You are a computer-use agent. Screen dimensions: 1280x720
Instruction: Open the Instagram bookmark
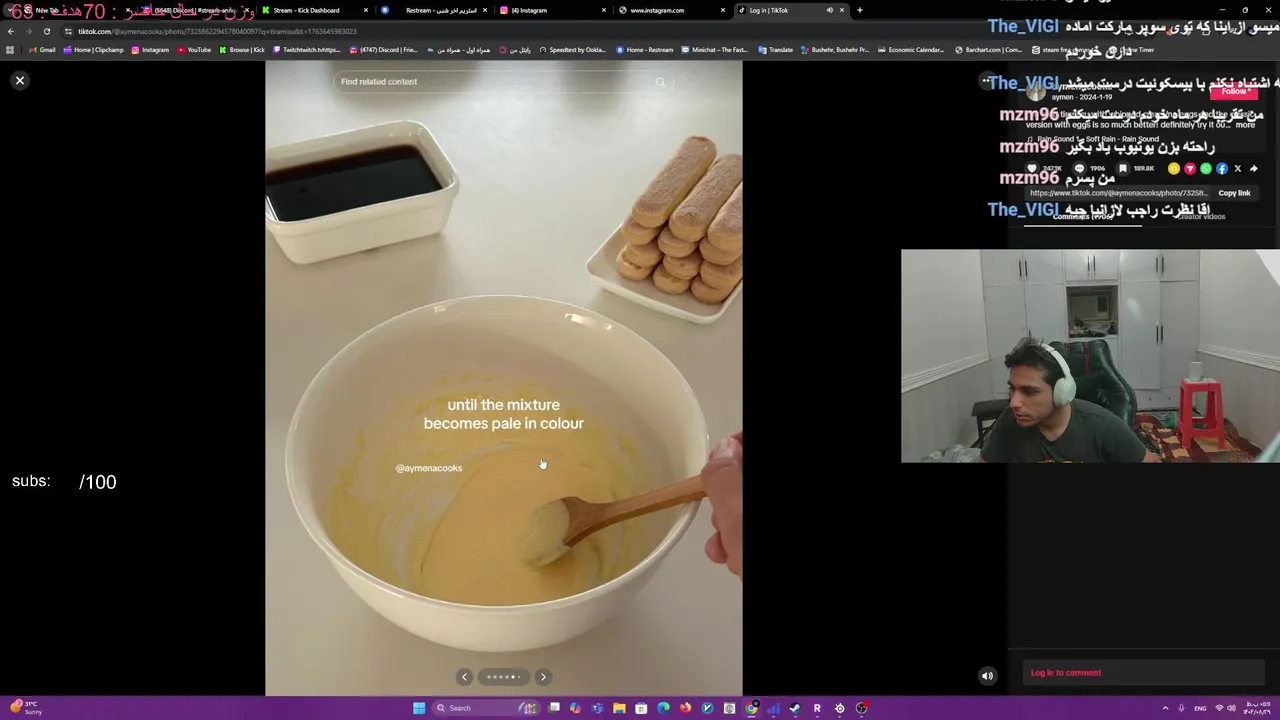(150, 50)
